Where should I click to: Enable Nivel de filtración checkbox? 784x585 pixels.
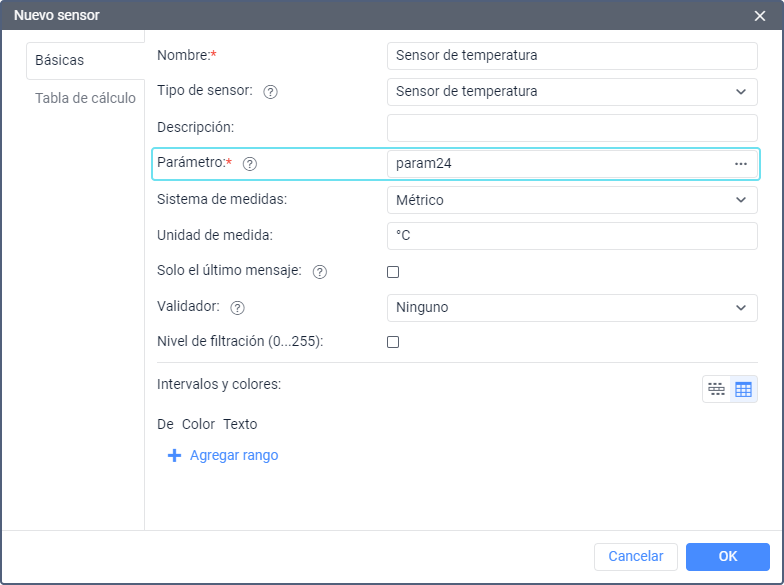pos(393,342)
